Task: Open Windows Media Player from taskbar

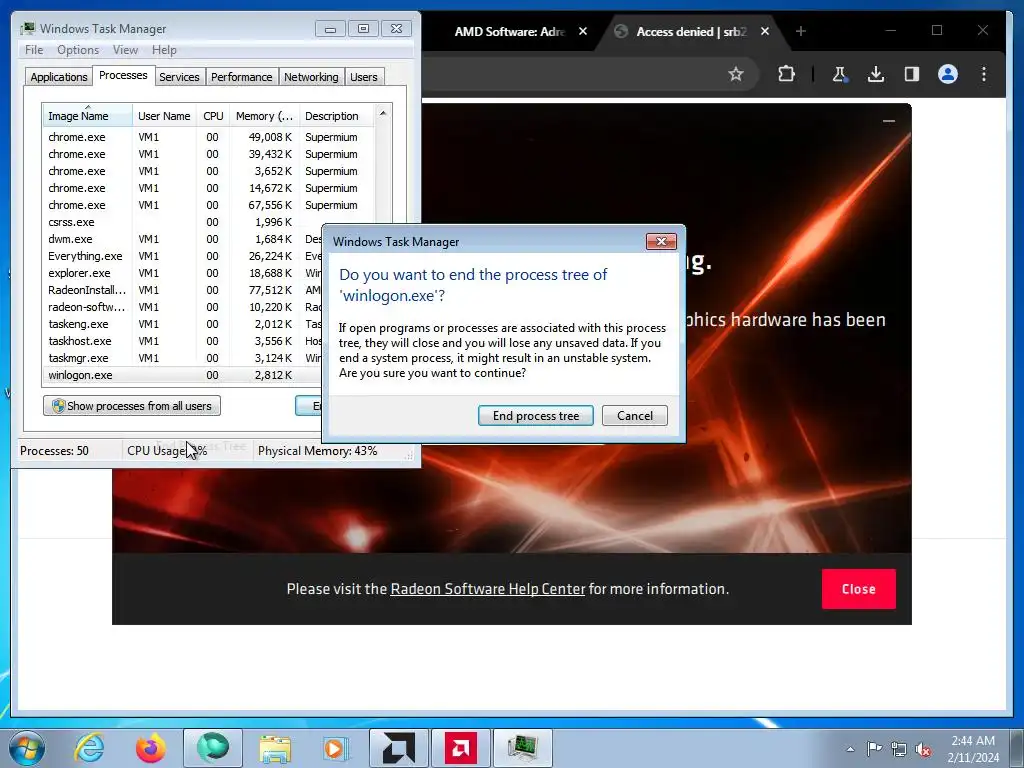Action: pos(336,748)
